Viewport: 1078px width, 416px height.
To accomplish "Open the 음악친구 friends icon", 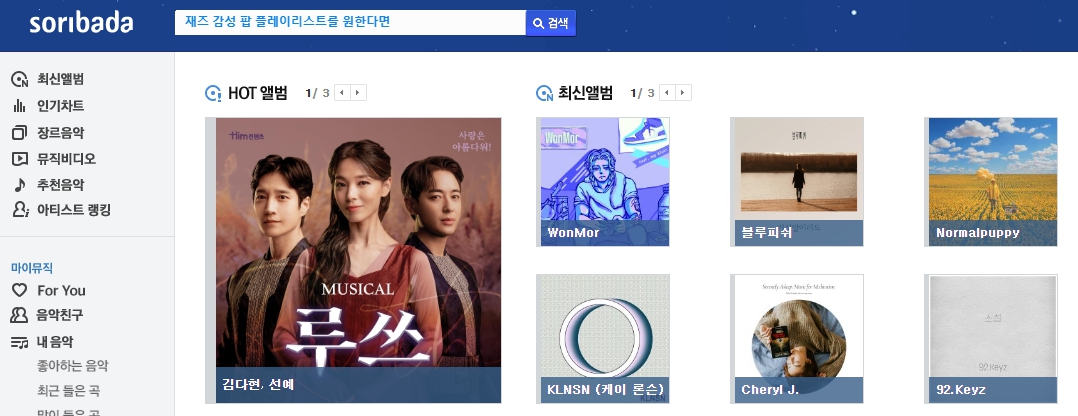I will click(19, 315).
